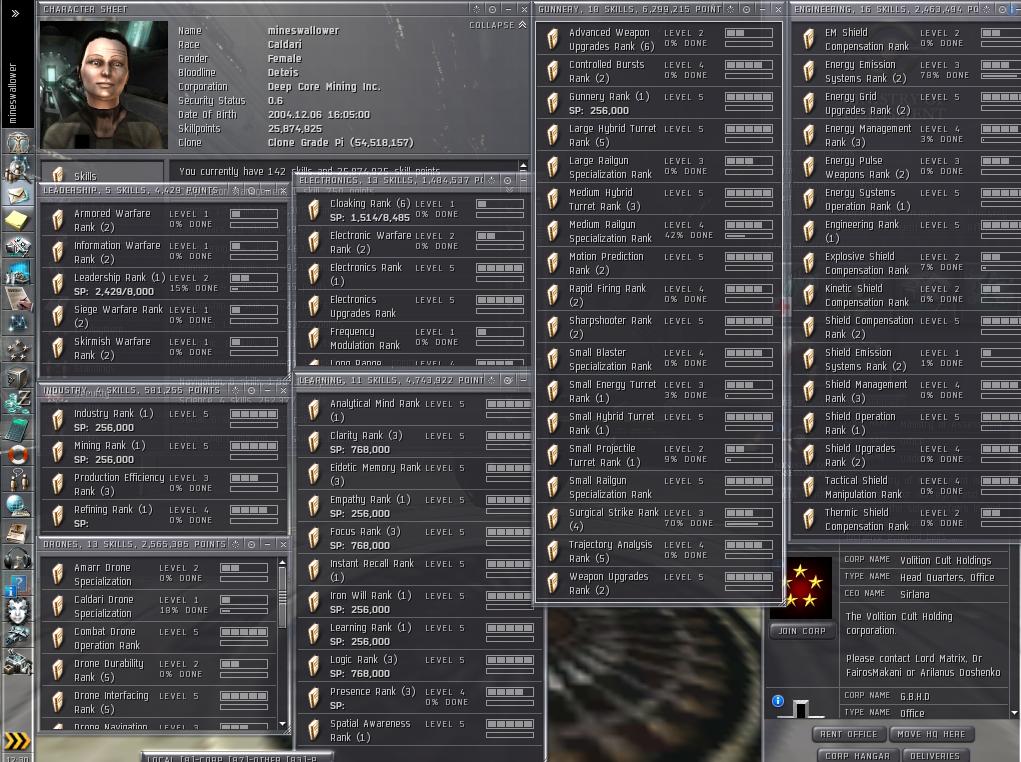Viewport: 1021px width, 762px height.
Task: Click circle icon in Drones window header
Action: [x=251, y=544]
